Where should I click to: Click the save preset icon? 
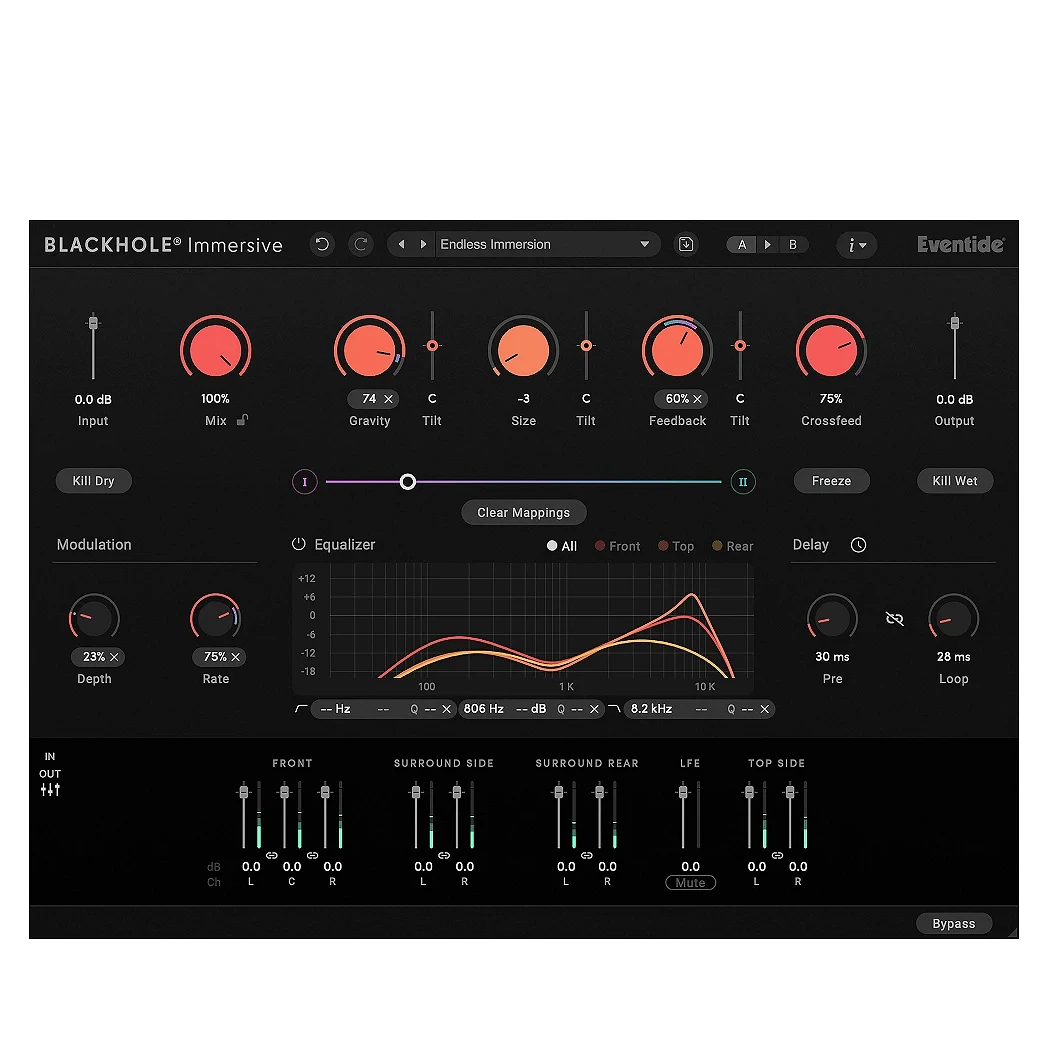pos(685,244)
